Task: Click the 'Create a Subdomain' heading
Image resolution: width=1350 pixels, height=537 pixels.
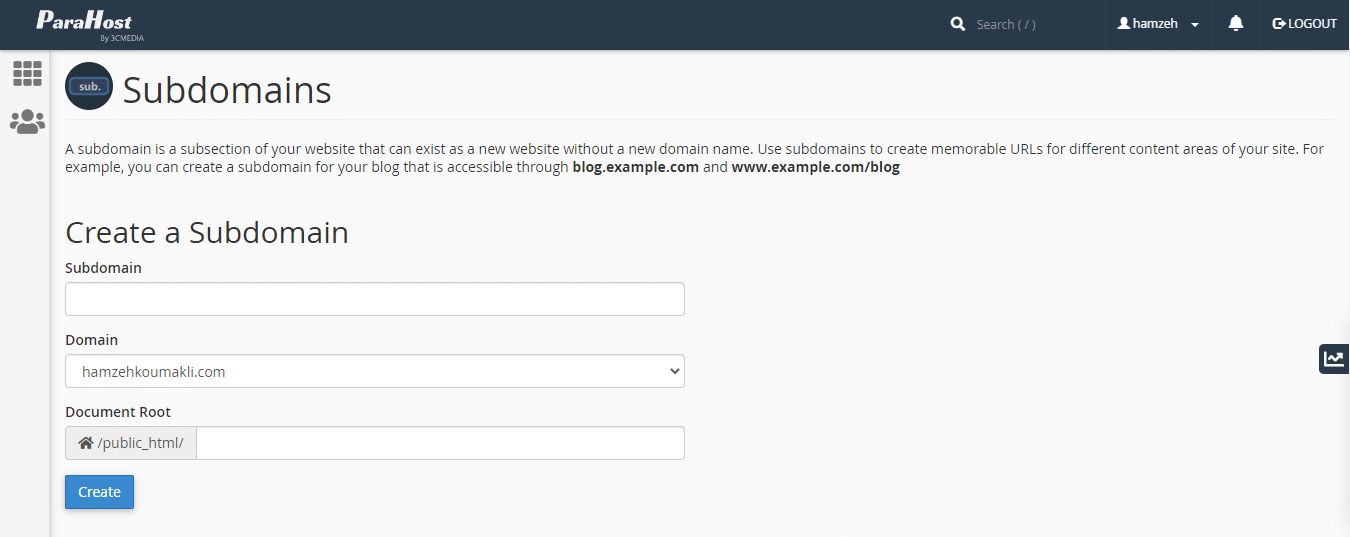Action: [207, 232]
